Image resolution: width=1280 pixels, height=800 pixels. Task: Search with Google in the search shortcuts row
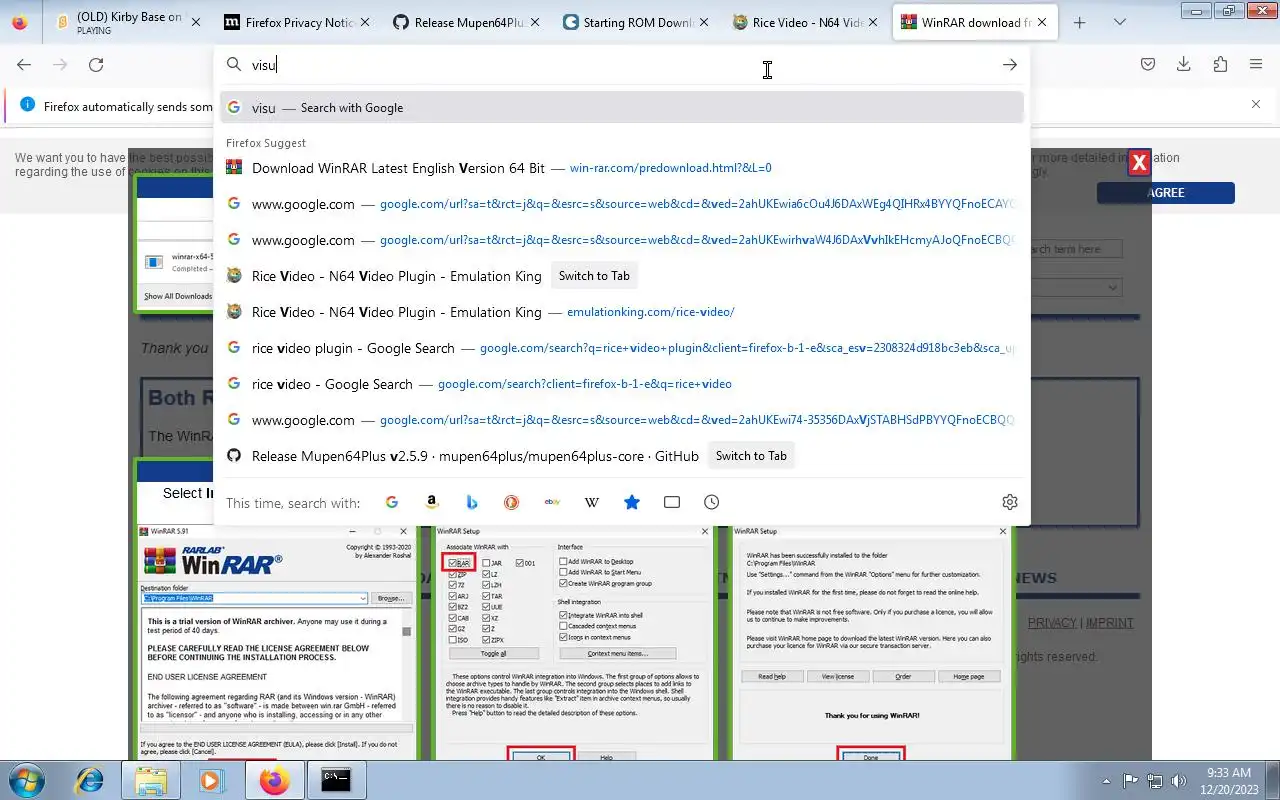pos(392,502)
